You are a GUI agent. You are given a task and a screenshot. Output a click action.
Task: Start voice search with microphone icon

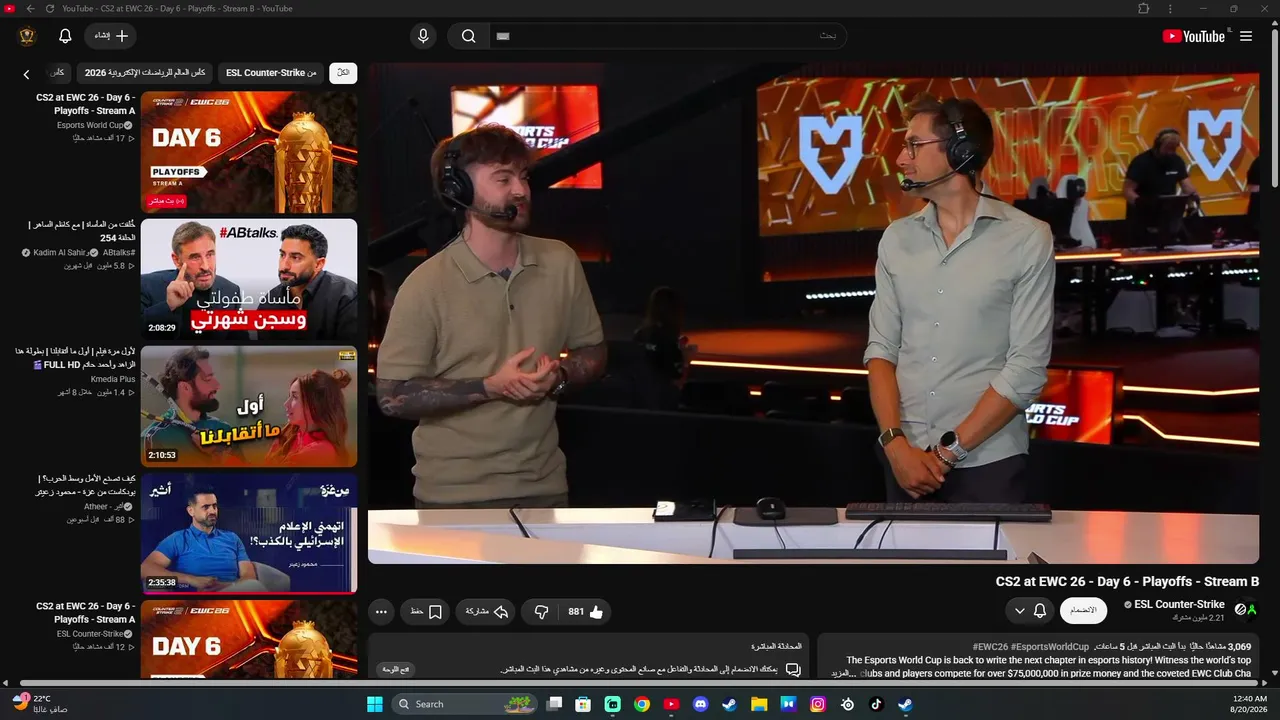click(x=423, y=36)
